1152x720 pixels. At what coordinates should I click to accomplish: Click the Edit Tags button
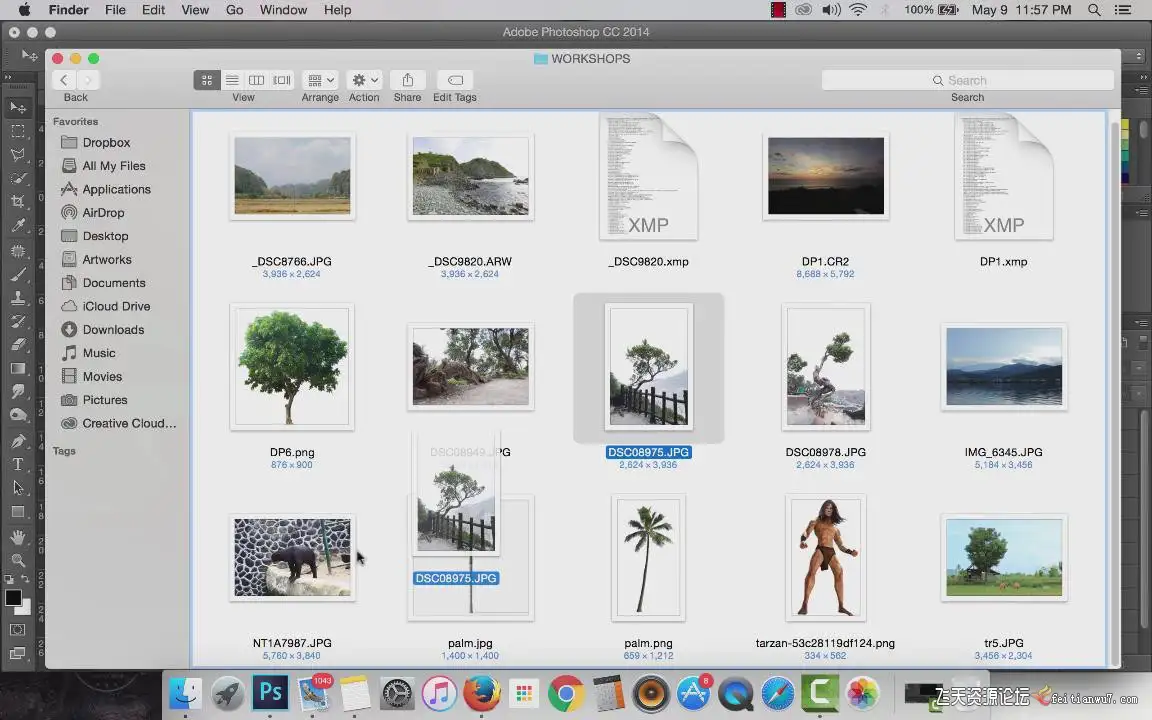[x=455, y=80]
